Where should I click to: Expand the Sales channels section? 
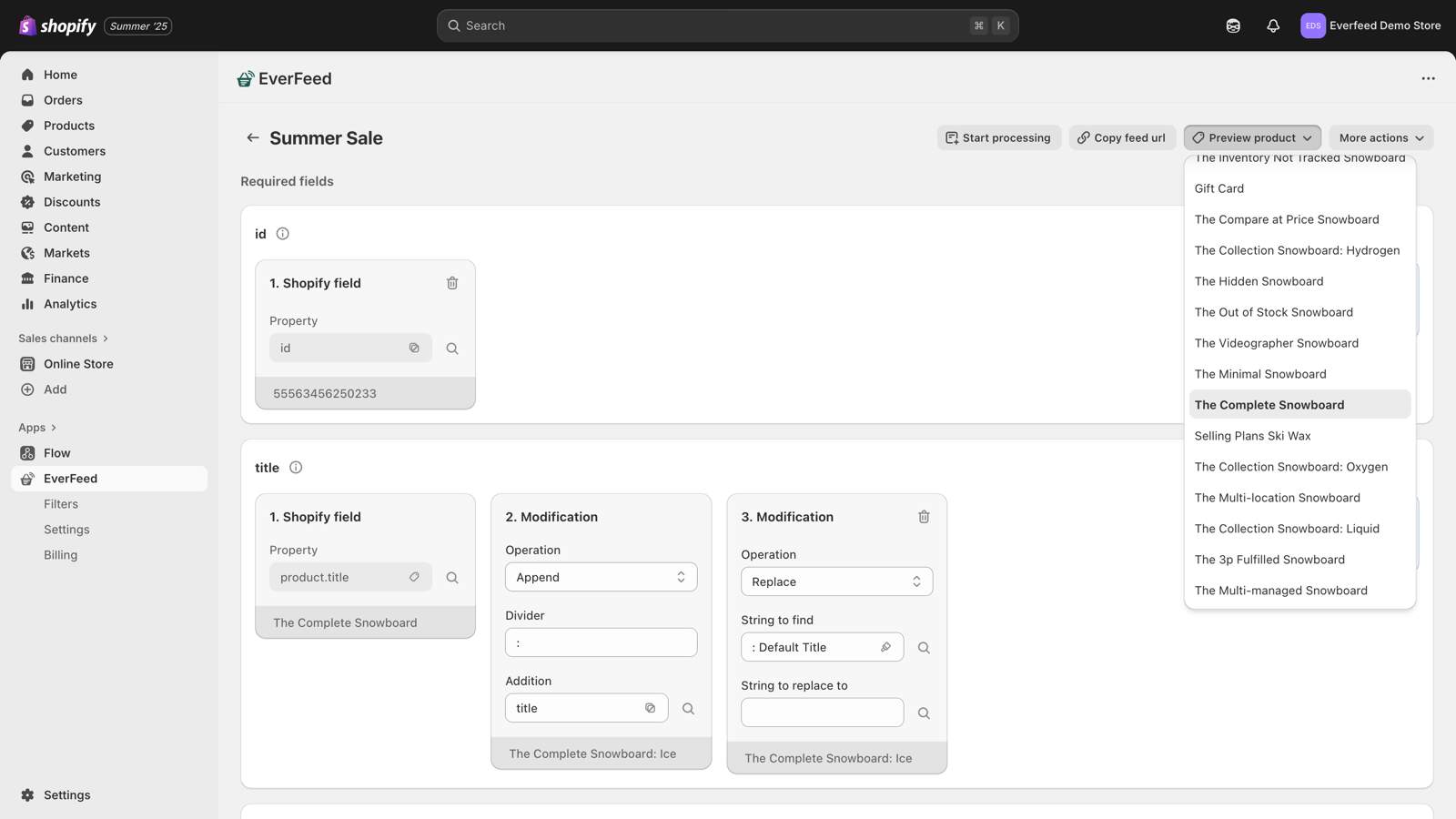[64, 339]
